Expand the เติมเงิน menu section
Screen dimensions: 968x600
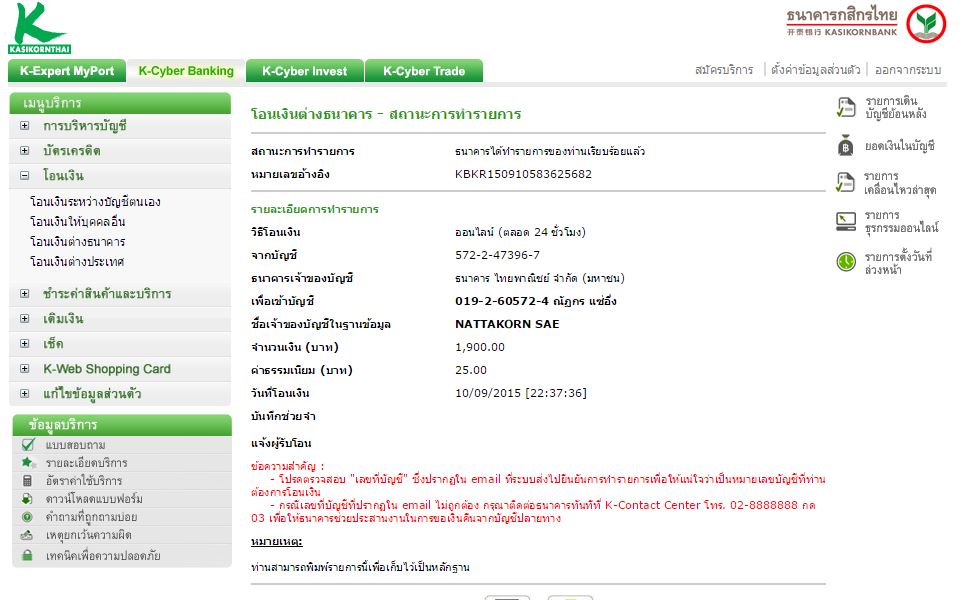tap(24, 319)
